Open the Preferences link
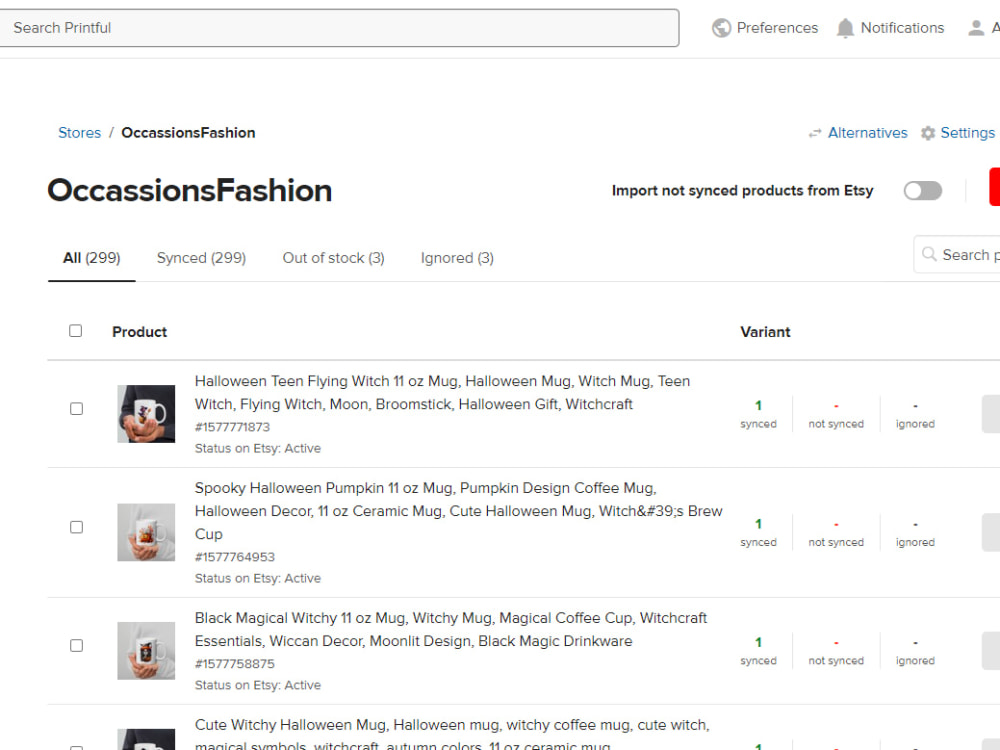 click(x=777, y=28)
